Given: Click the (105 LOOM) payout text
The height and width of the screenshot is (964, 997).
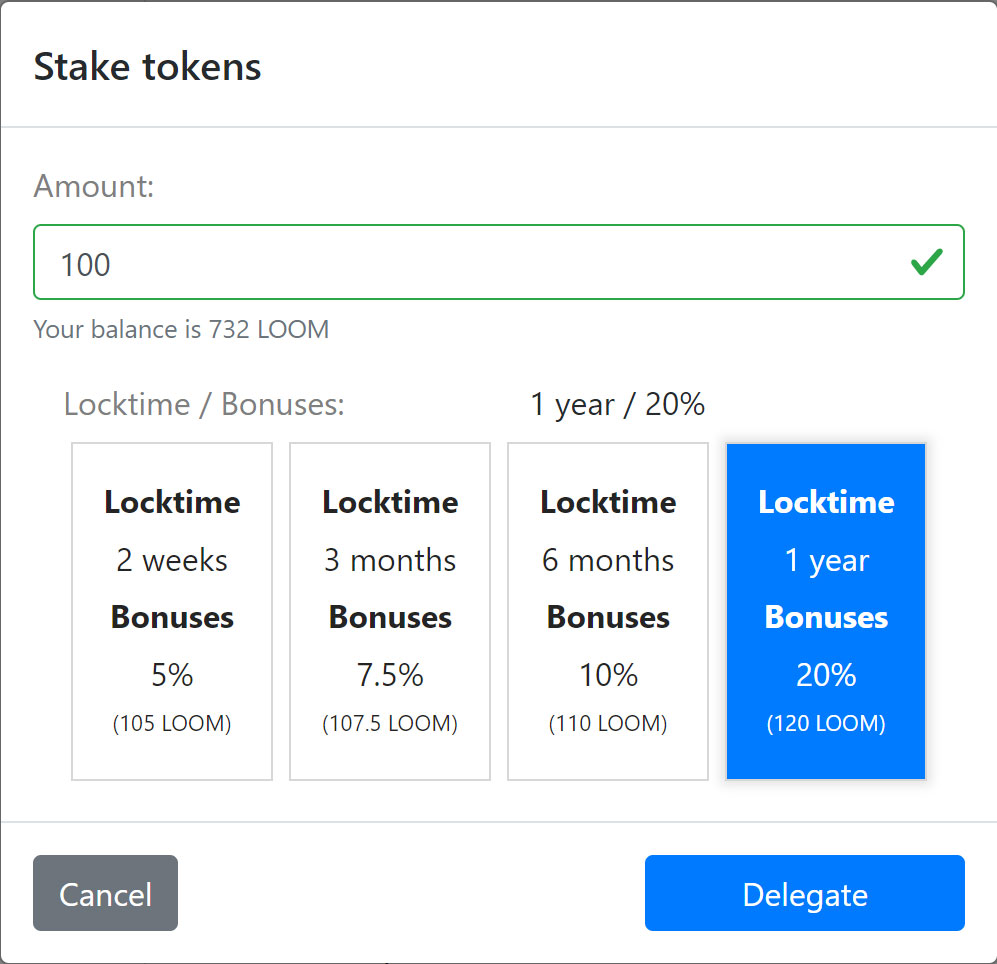Looking at the screenshot, I should click(172, 724).
